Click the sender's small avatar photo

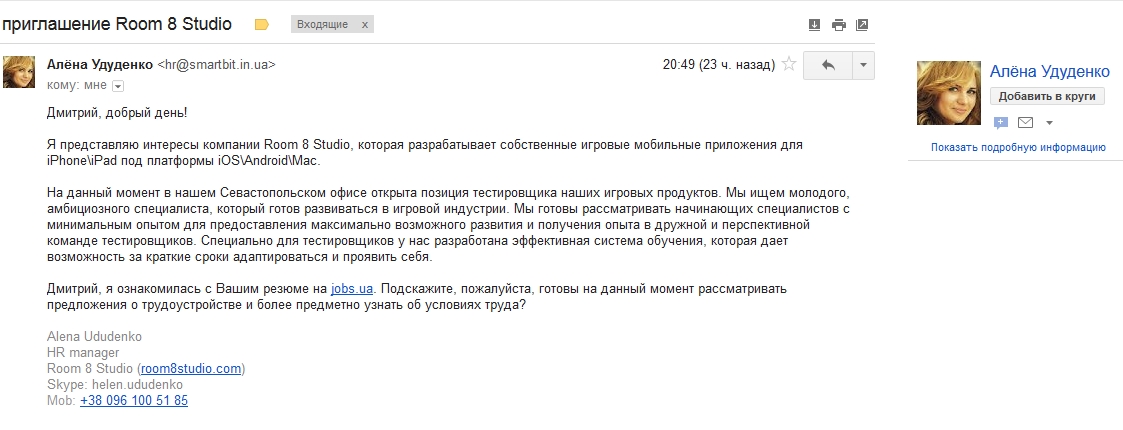click(20, 72)
